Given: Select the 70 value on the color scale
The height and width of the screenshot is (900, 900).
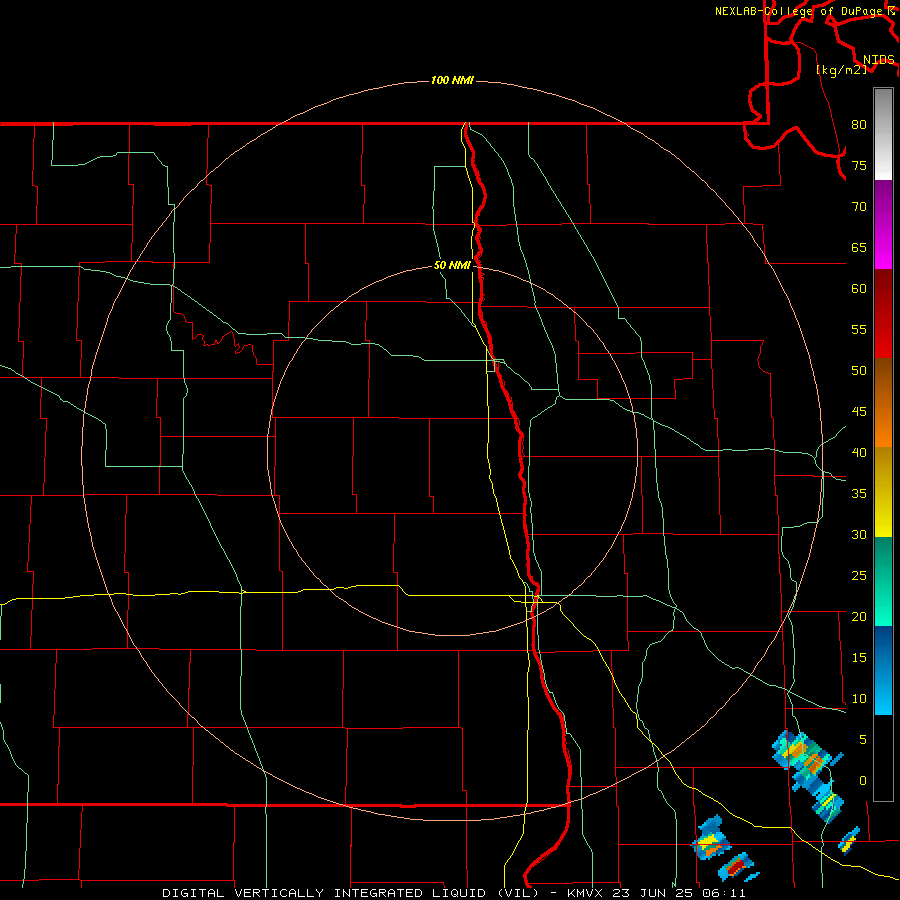Looking at the screenshot, I should pos(859,207).
